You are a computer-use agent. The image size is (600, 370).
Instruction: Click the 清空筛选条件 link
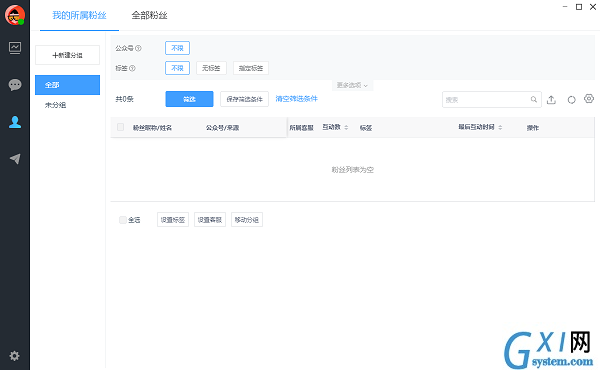click(297, 99)
